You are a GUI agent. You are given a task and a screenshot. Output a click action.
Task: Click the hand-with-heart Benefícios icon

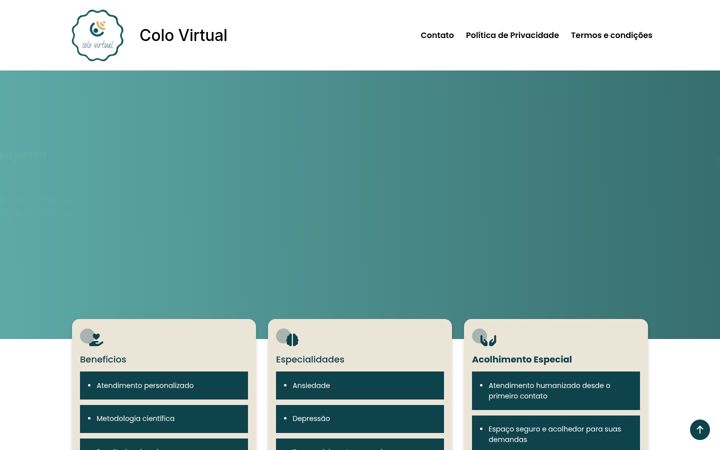tap(96, 340)
